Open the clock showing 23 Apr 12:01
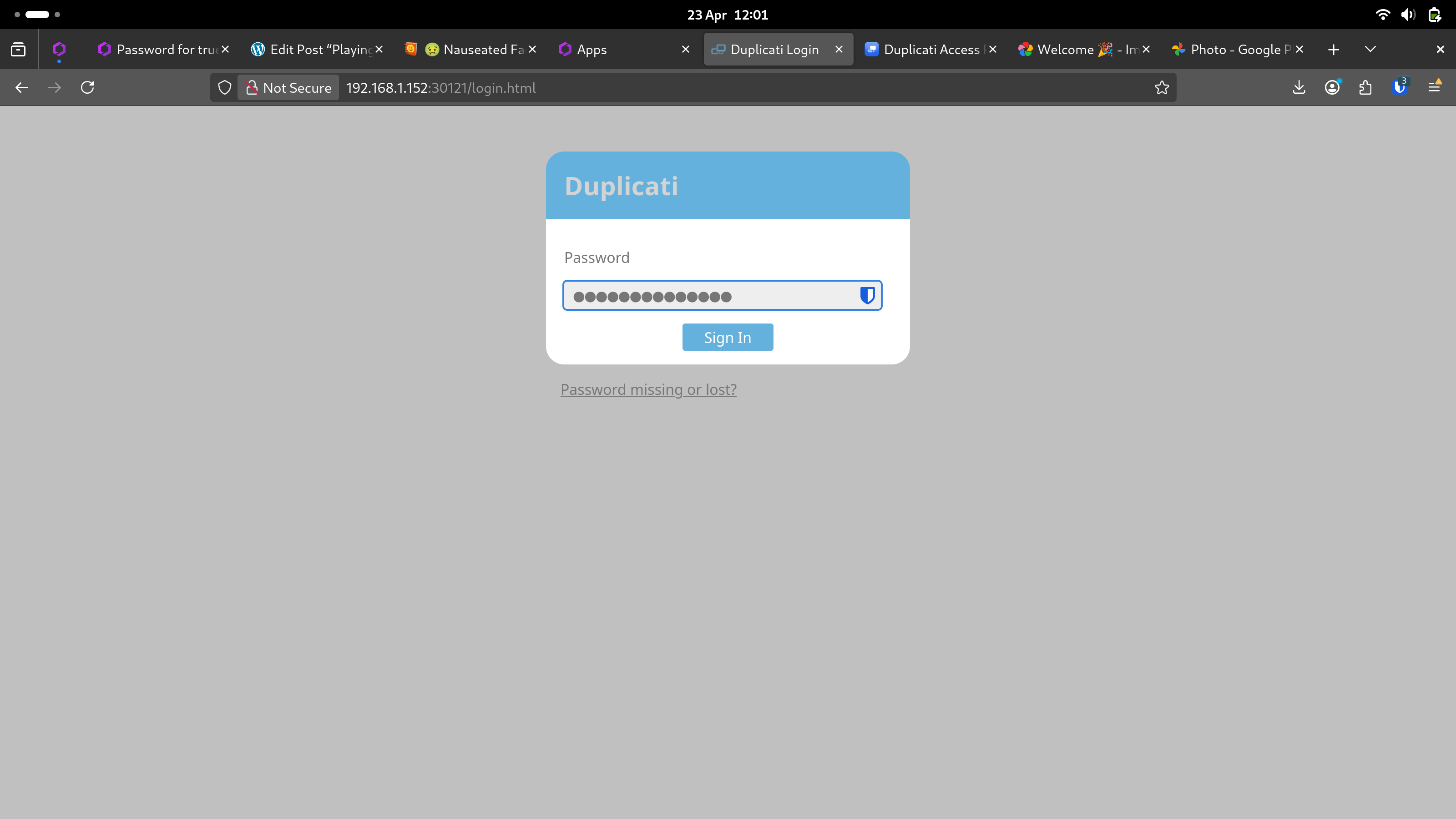The width and height of the screenshot is (1456, 819). 728,15
